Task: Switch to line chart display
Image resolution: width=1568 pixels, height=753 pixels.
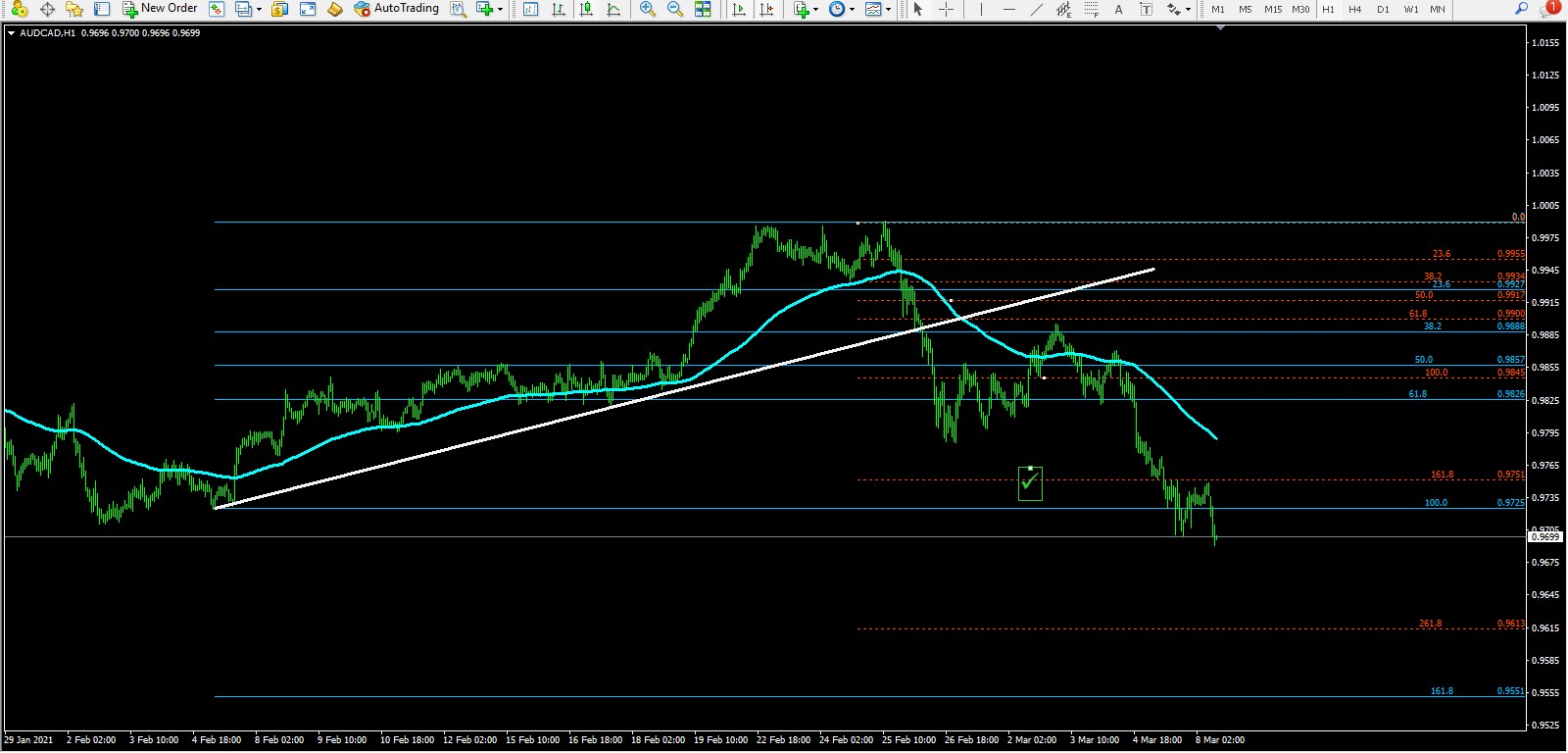Action: pos(613,9)
